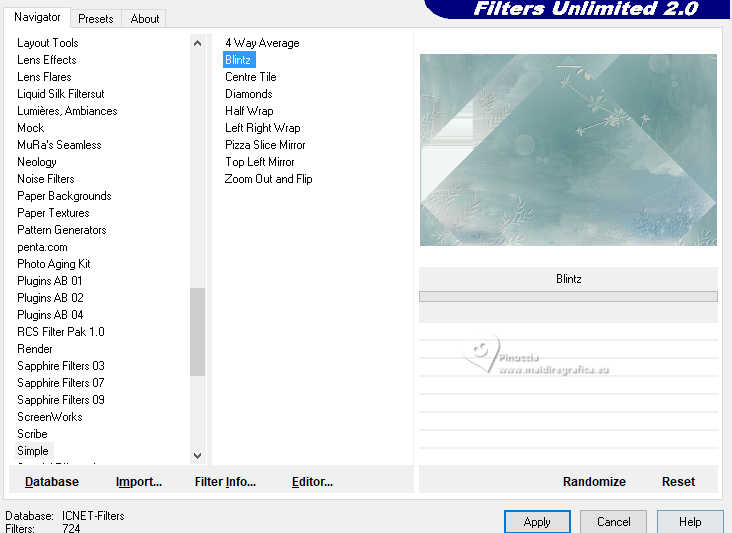The image size is (732, 533).
Task: Select the 4 Way Average filter
Action: 262,43
